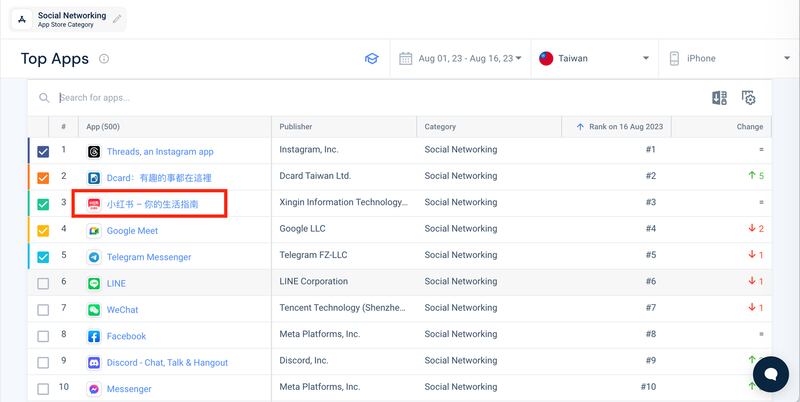
Task: Sort by Change column header
Action: click(721, 127)
